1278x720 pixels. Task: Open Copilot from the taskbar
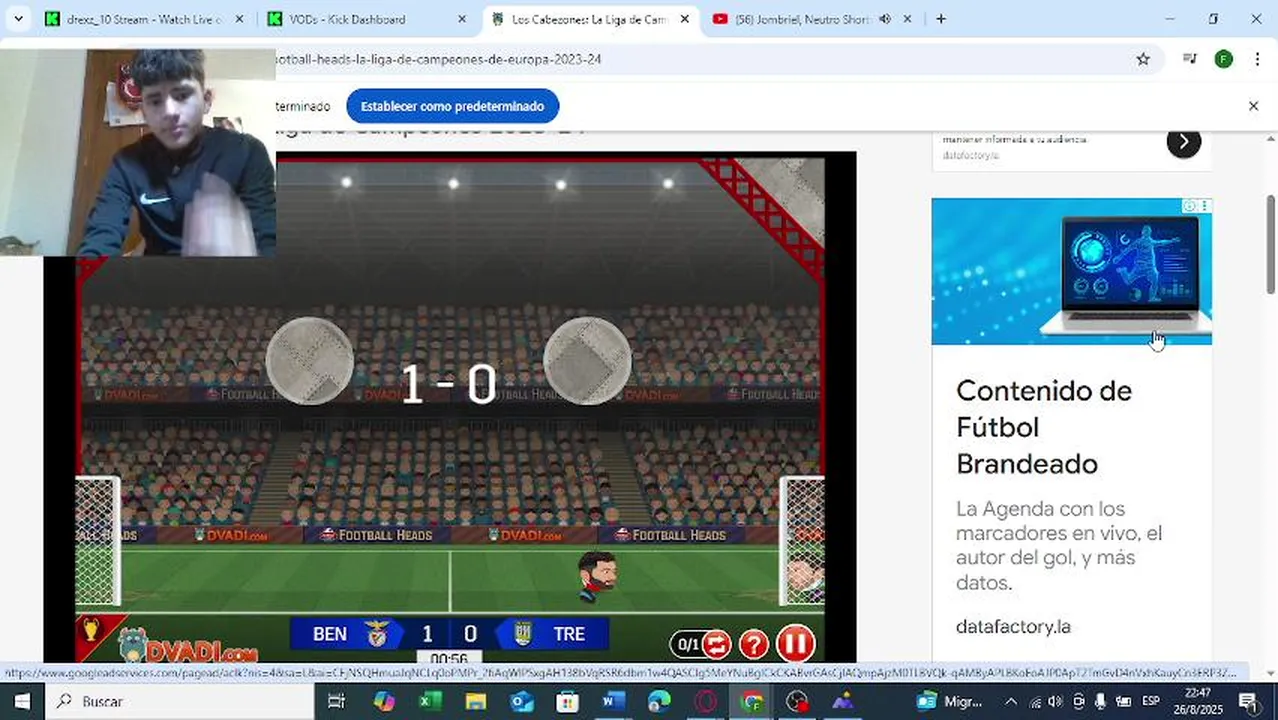click(384, 701)
